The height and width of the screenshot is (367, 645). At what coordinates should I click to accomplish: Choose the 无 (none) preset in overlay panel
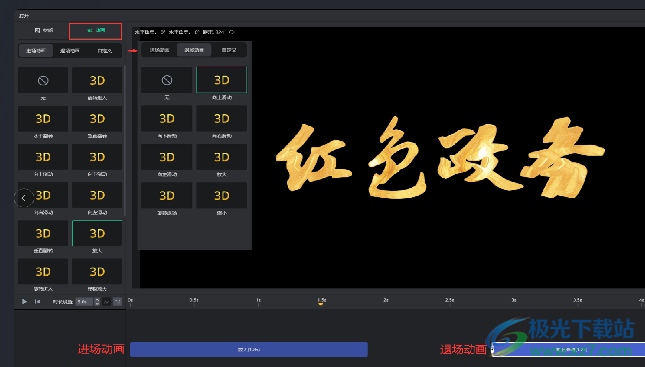pyautogui.click(x=167, y=80)
